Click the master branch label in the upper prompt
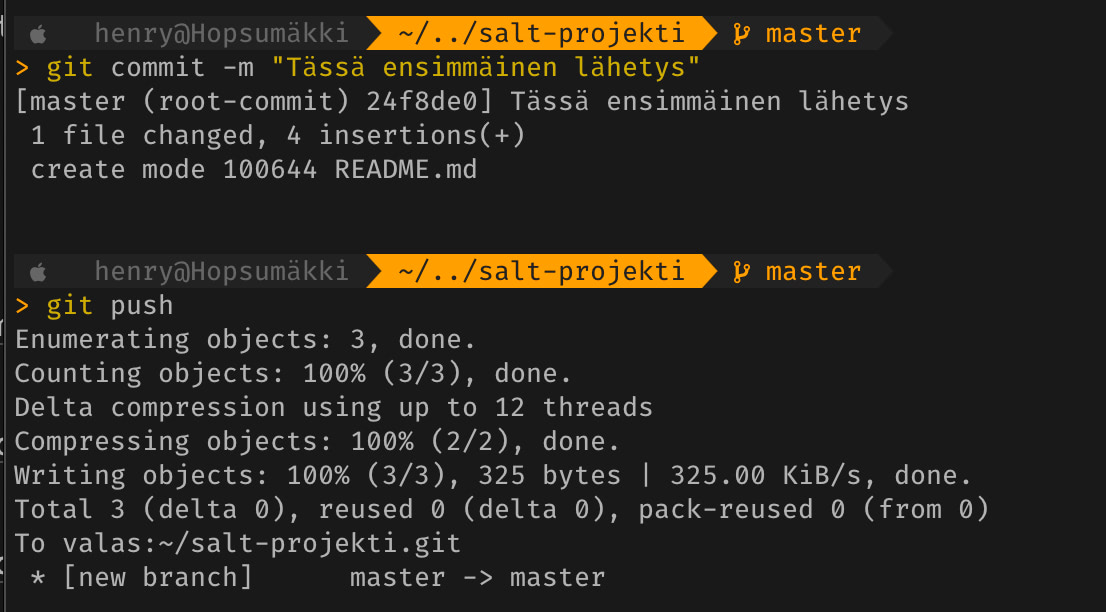Image resolution: width=1106 pixels, height=612 pixels. (813, 34)
